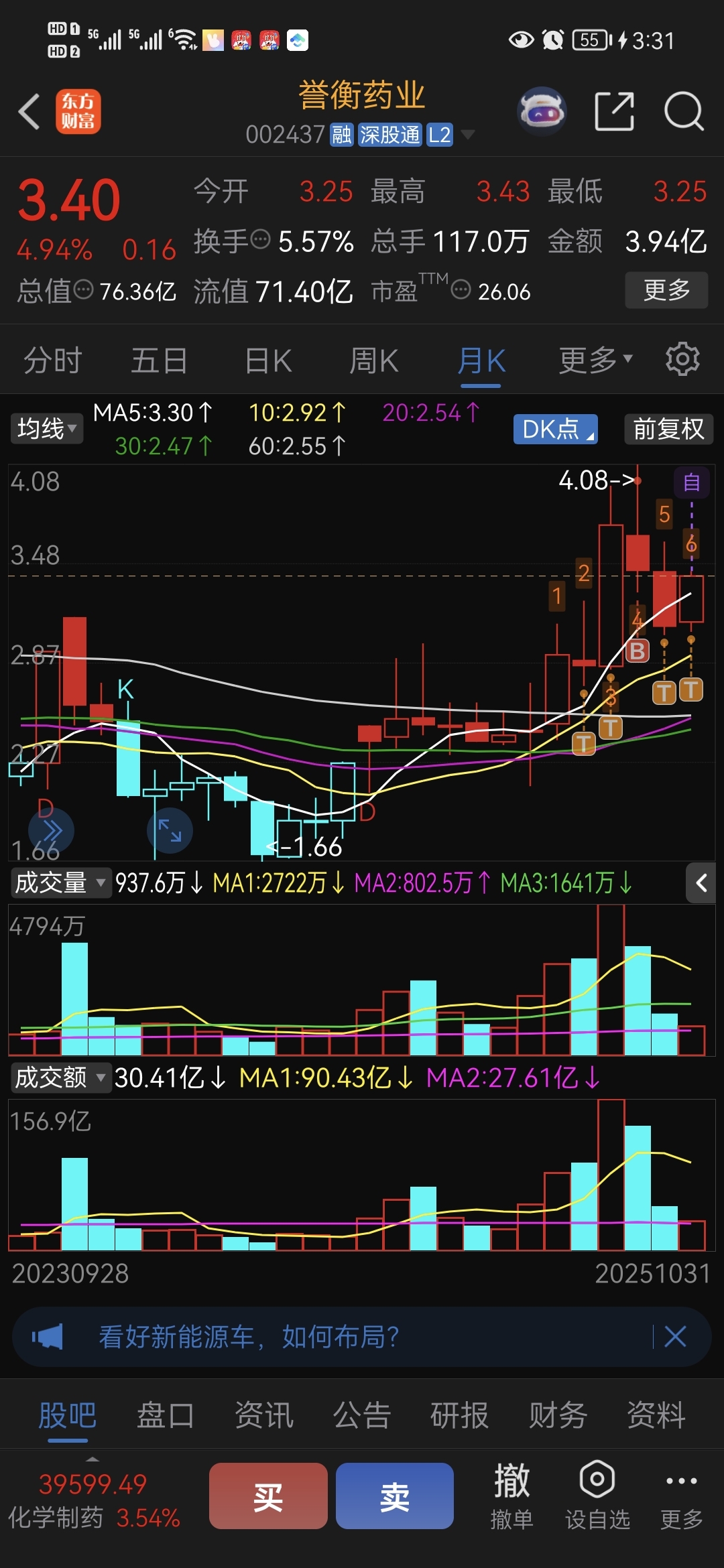Open the 盘口 tab
This screenshot has width=724, height=1568.
pyautogui.click(x=165, y=1415)
